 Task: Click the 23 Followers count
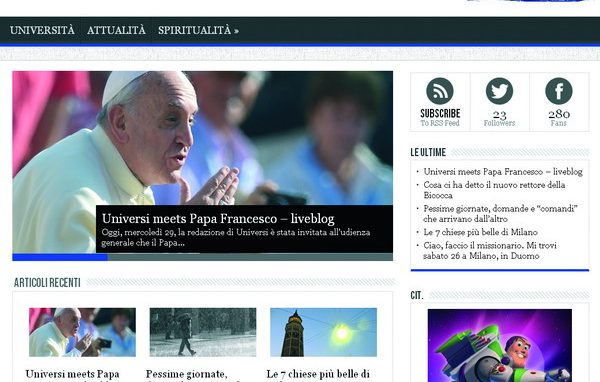(x=499, y=118)
